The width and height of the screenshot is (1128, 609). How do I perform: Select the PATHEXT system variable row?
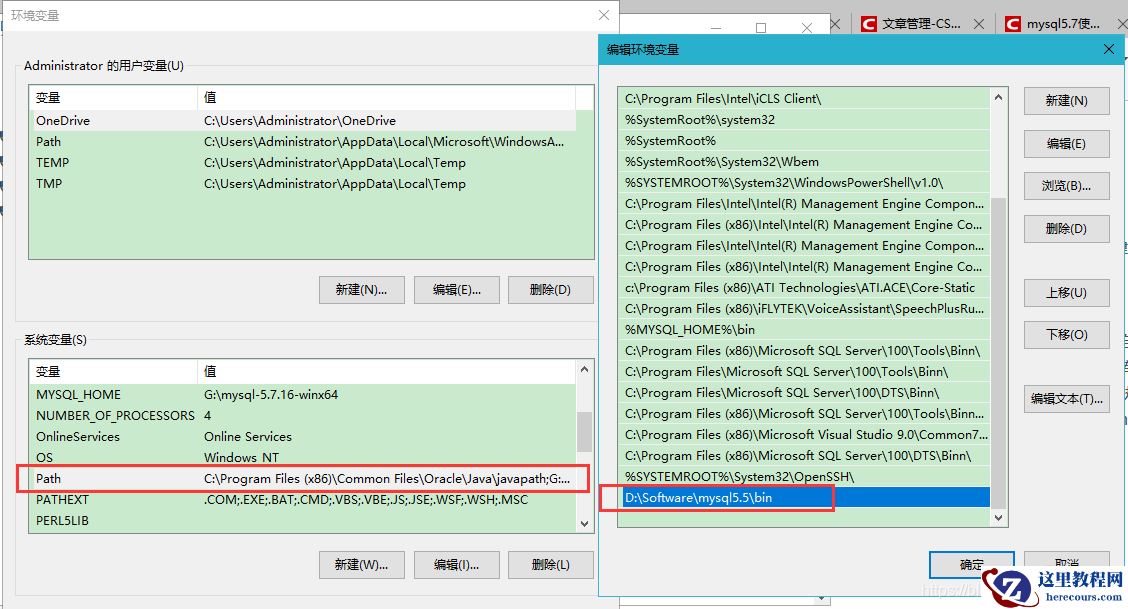(x=303, y=499)
